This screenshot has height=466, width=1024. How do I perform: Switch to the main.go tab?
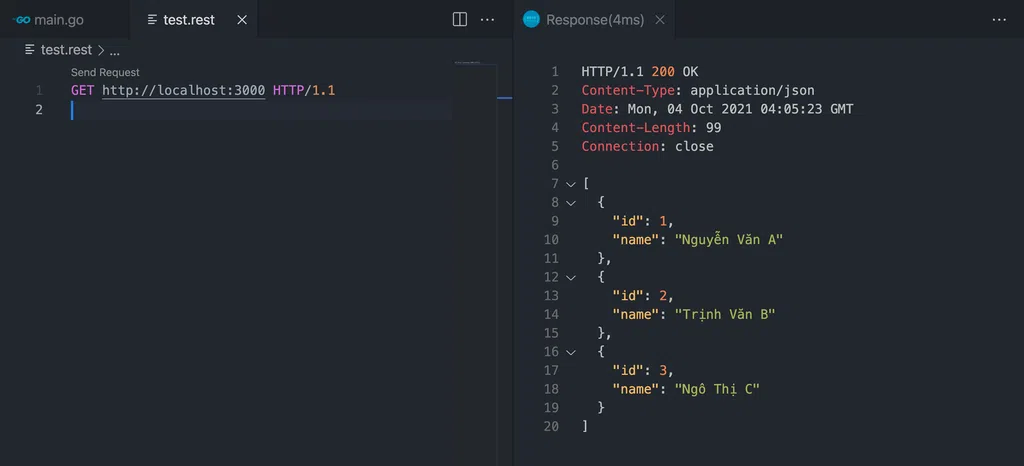pyautogui.click(x=59, y=20)
